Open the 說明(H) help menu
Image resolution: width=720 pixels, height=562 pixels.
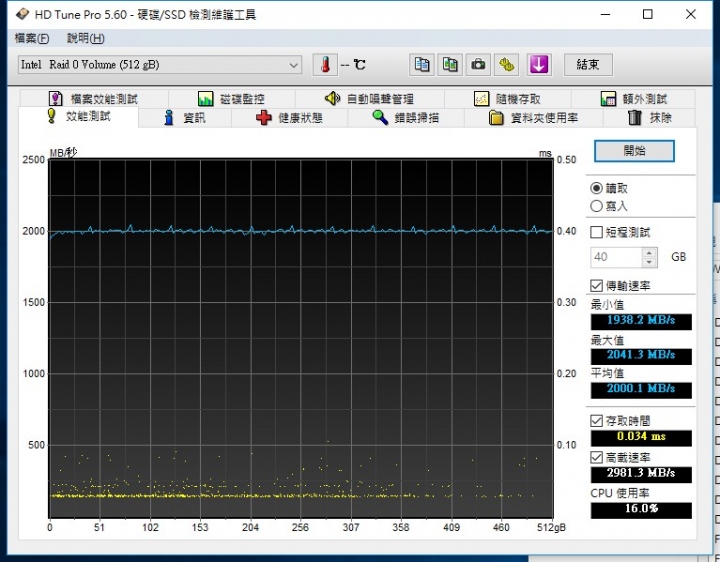(86, 38)
